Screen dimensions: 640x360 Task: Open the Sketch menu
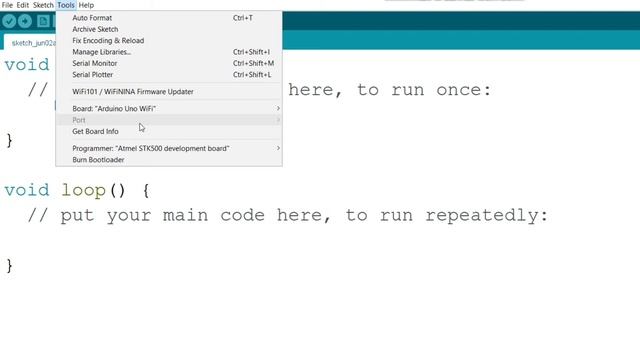click(43, 5)
